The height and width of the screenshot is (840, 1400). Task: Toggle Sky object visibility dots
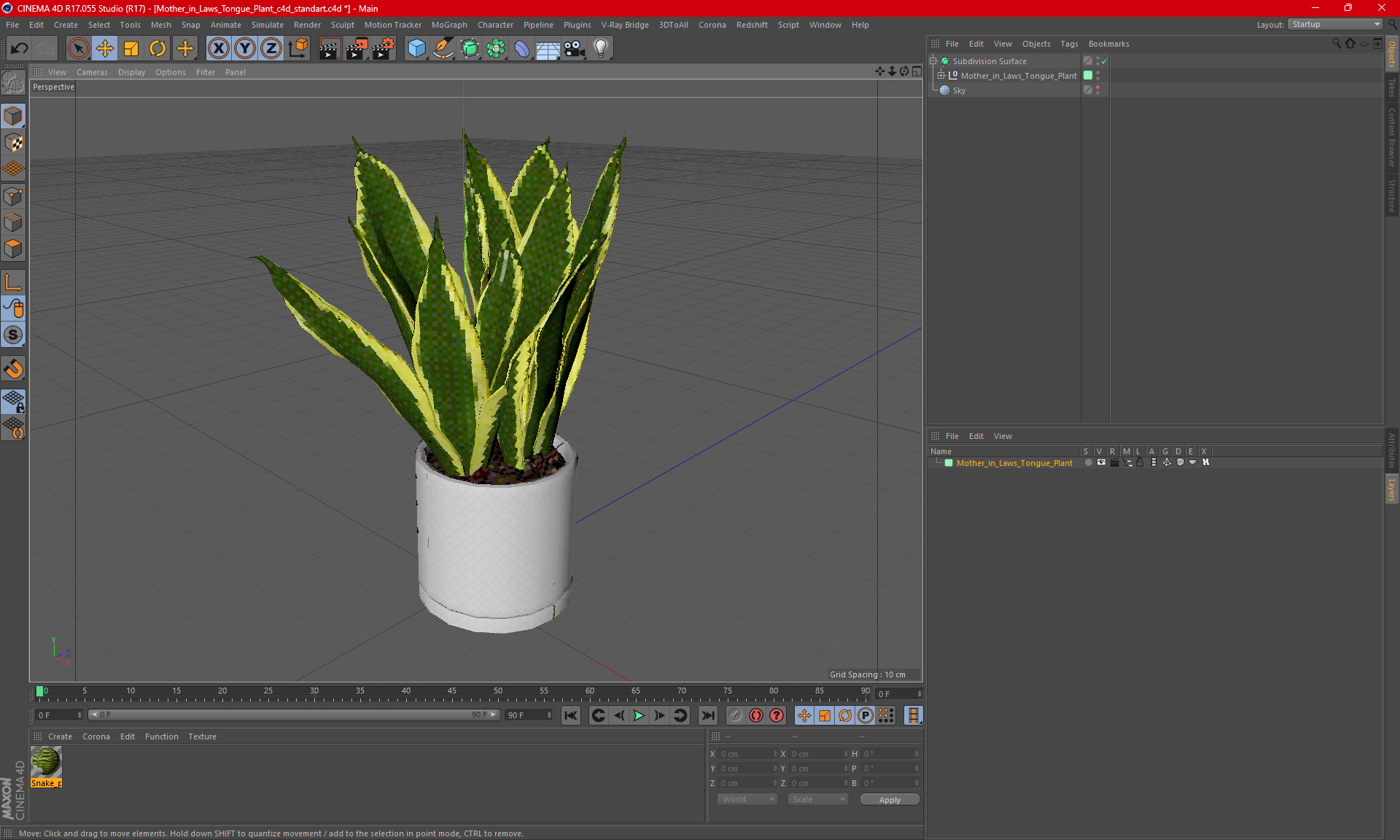pyautogui.click(x=1097, y=90)
